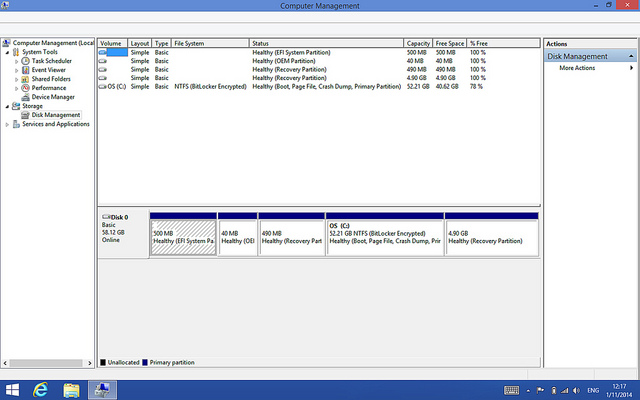Select Task Scheduler in the tree
Image resolution: width=640 pixels, height=400 pixels.
point(51,61)
